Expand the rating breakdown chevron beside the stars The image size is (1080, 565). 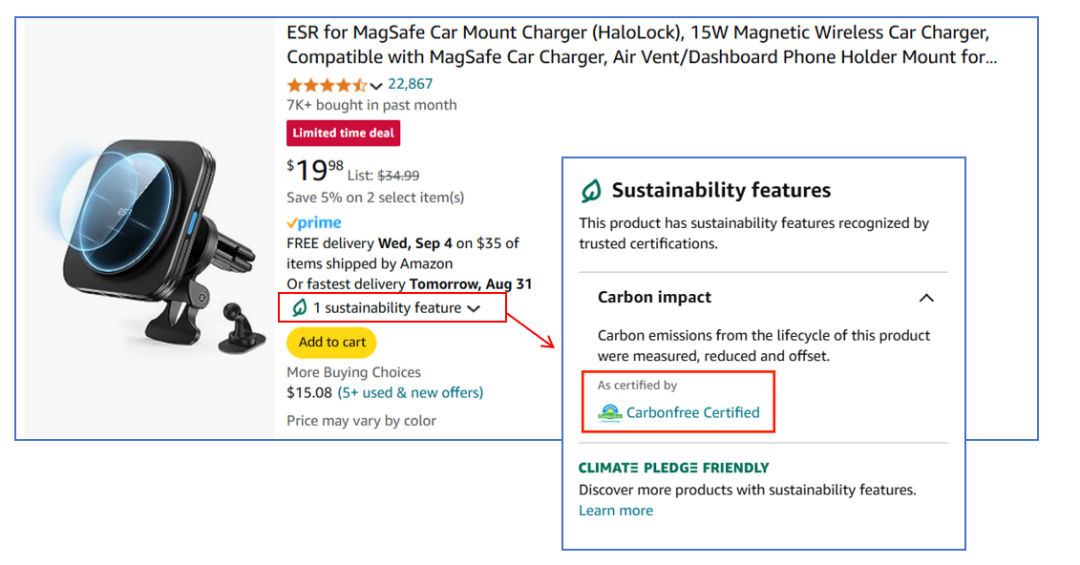(x=376, y=86)
